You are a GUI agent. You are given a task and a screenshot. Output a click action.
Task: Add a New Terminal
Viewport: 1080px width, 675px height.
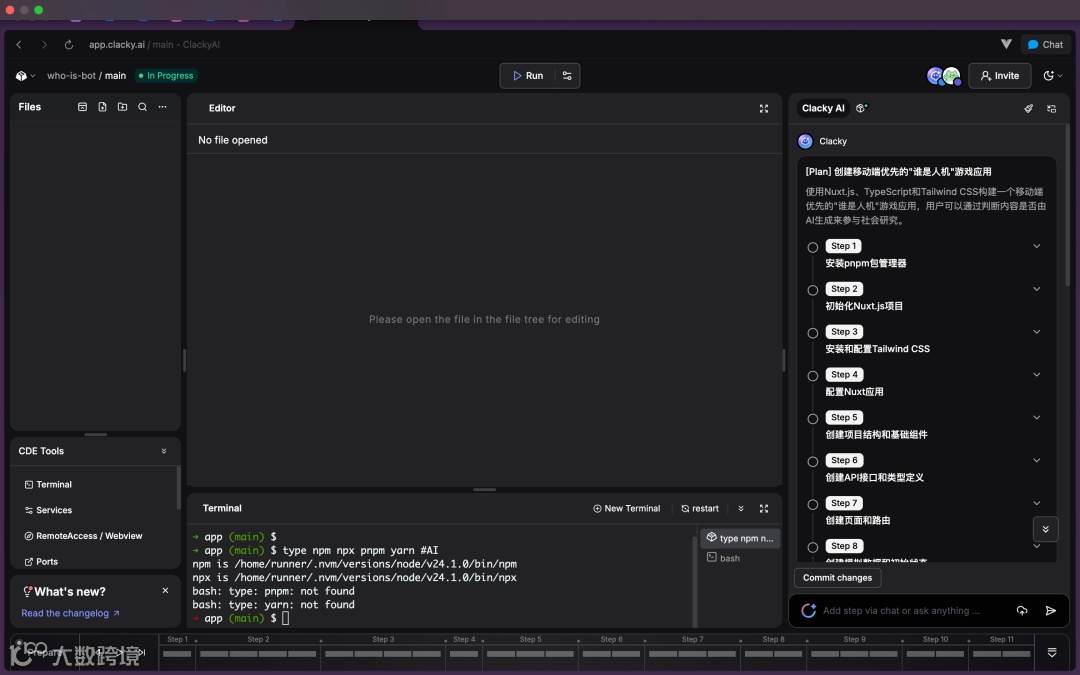pyautogui.click(x=626, y=509)
